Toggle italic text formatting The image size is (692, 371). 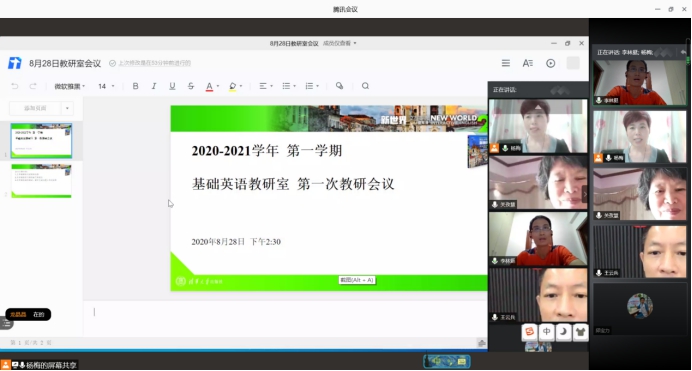(x=154, y=86)
